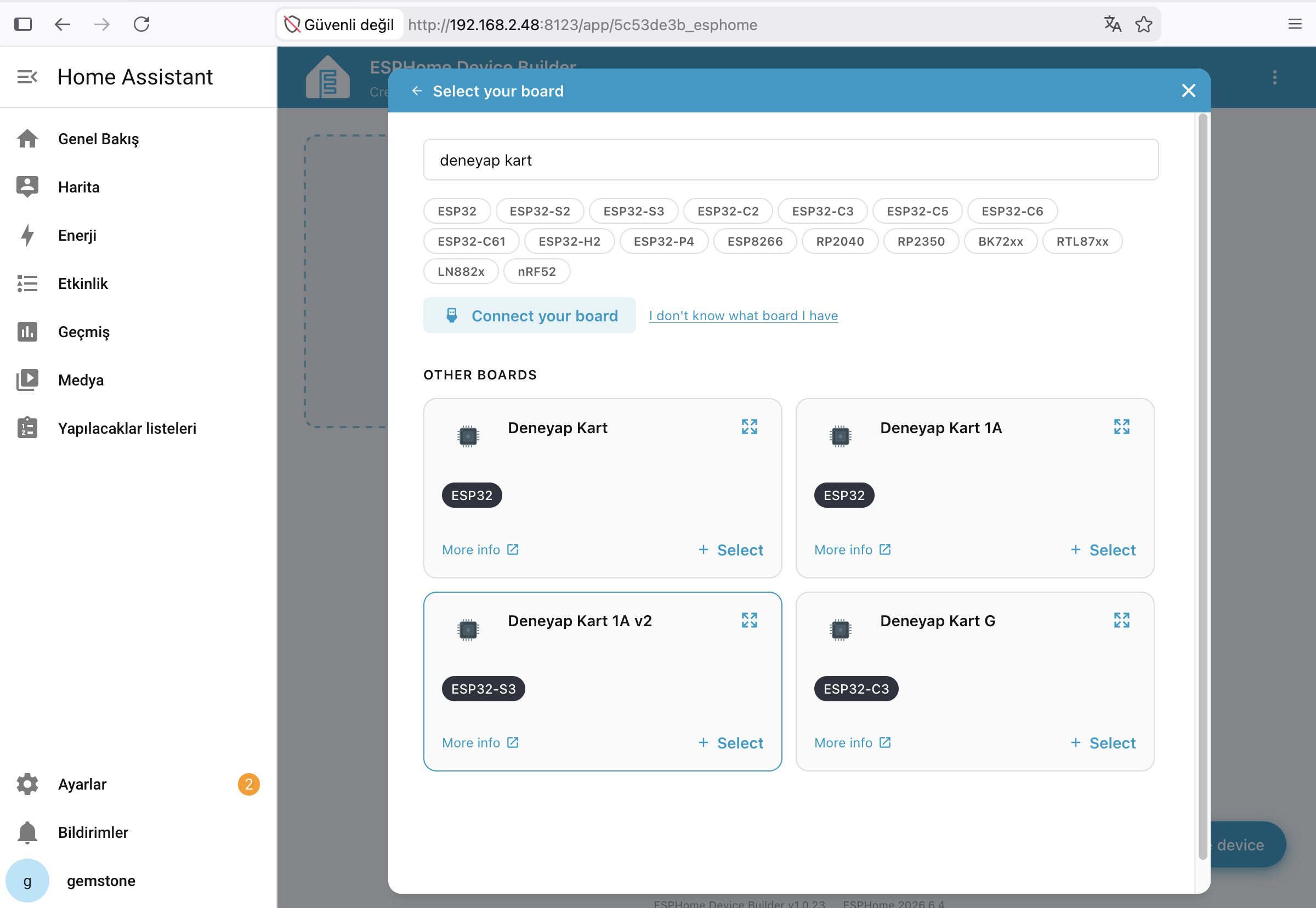Filter boards by LN882x chip
This screenshot has width=1316, height=908.
point(461,271)
